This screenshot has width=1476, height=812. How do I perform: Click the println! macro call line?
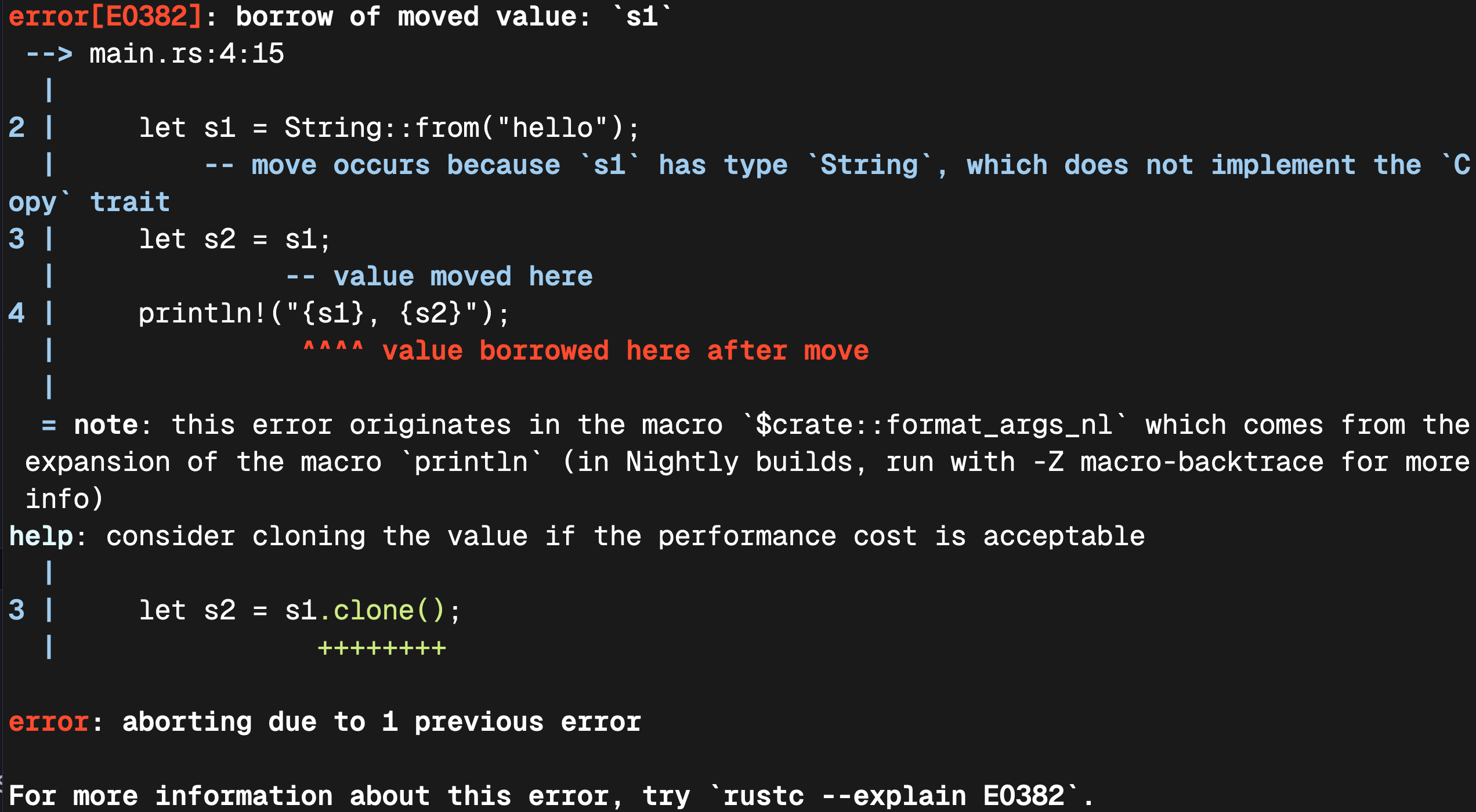[324, 314]
